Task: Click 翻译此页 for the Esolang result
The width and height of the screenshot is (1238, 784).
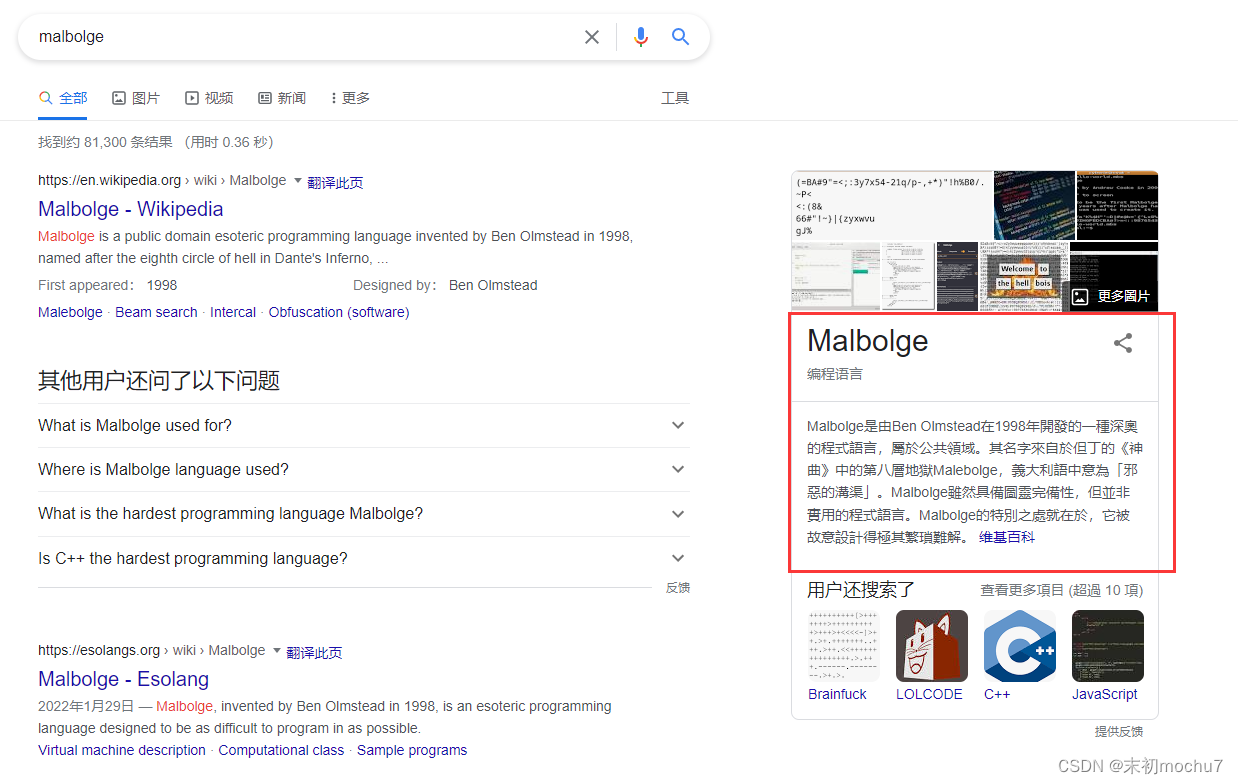Action: (x=314, y=651)
